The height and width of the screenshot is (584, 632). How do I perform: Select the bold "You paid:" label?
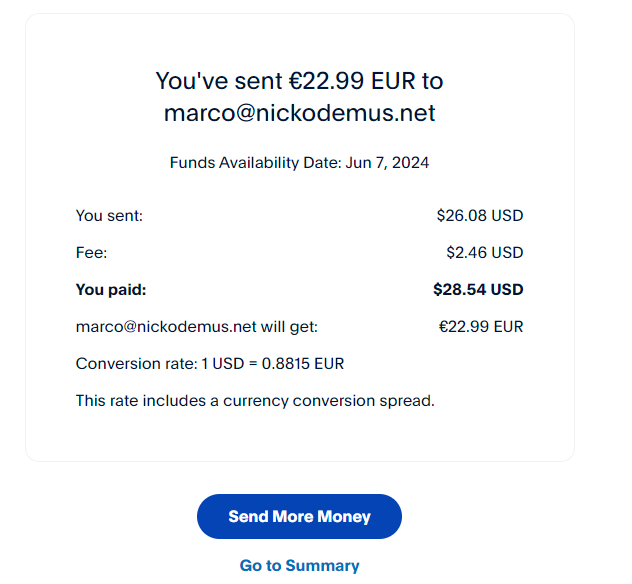pyautogui.click(x=110, y=290)
